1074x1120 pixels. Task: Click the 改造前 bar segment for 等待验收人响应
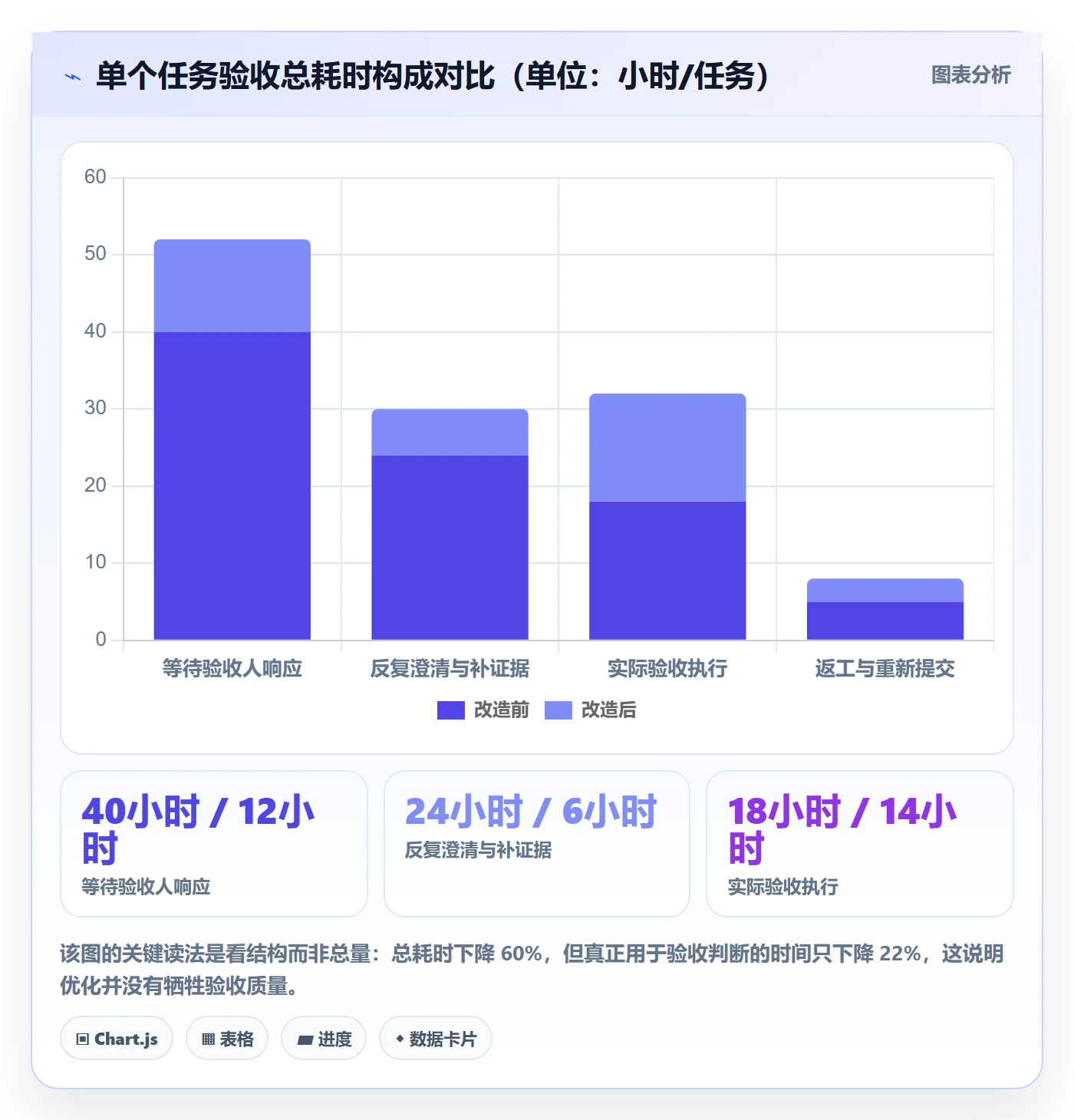click(232, 486)
